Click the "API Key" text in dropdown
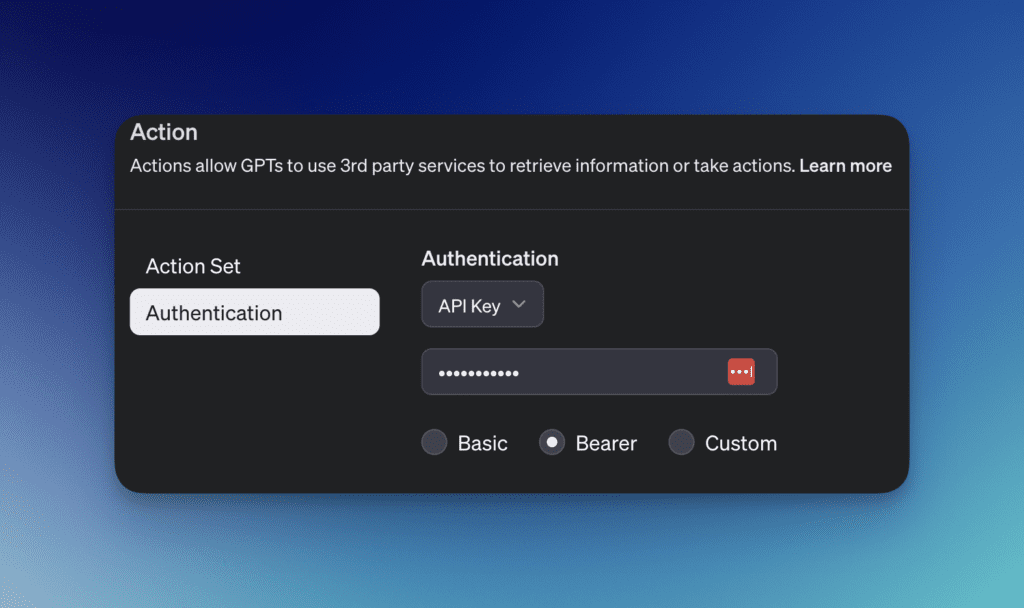 [469, 306]
